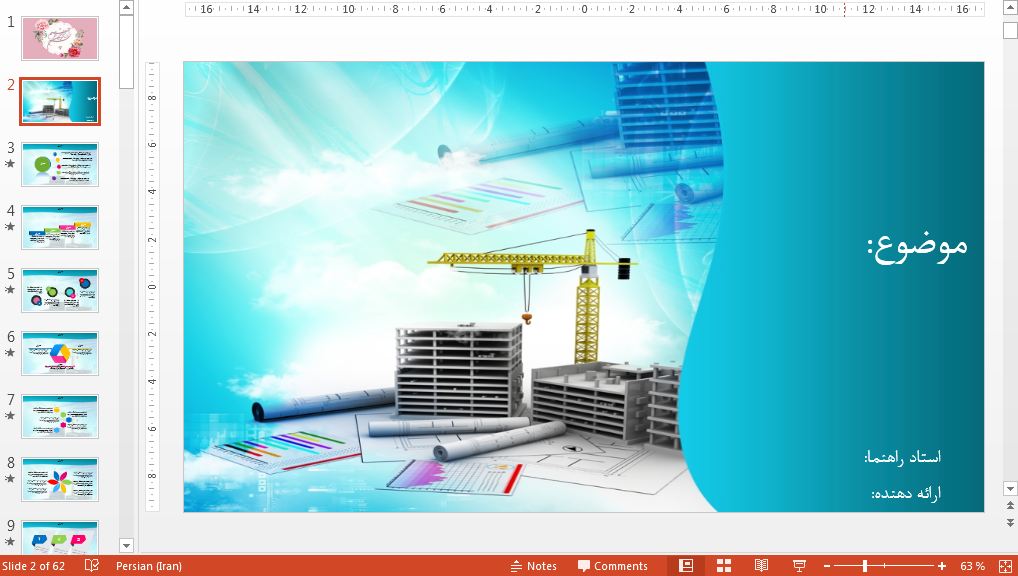Jump to next slide using double-arrow button
Image resolution: width=1018 pixels, height=576 pixels.
[1010, 519]
